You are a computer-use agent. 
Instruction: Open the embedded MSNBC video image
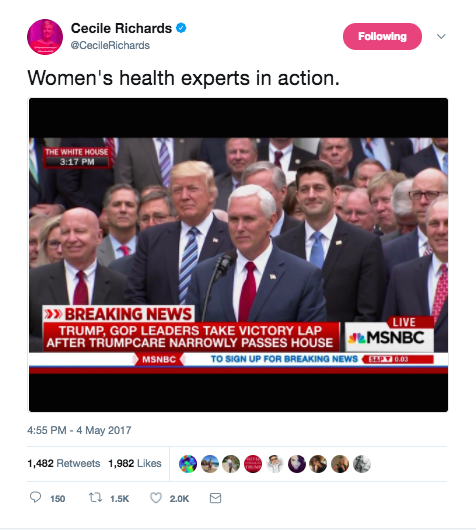click(238, 255)
